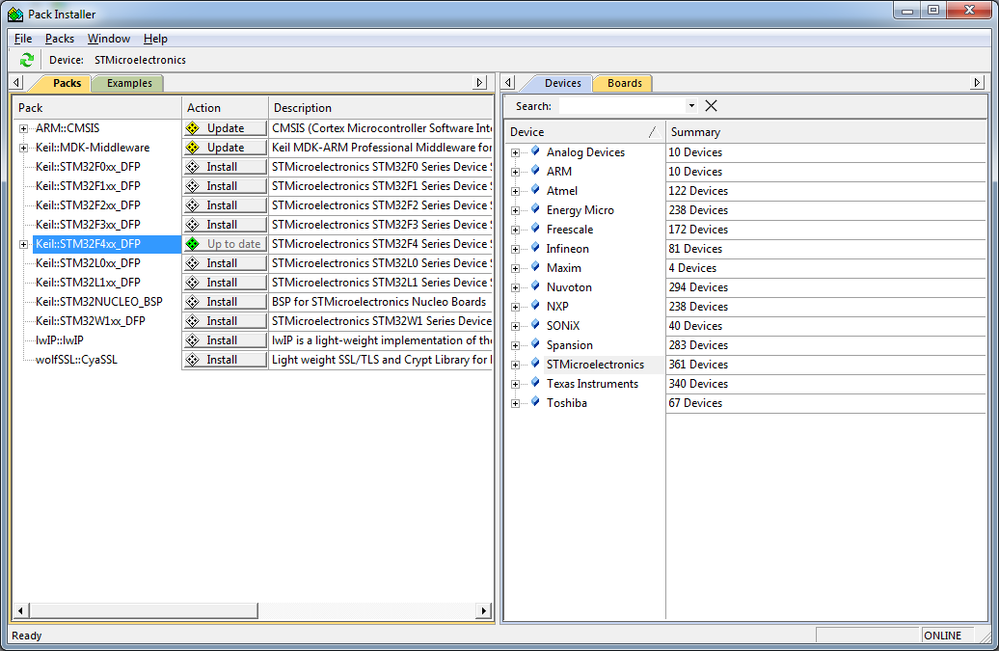Click the Pack column header
Image resolution: width=999 pixels, height=651 pixels.
(x=97, y=108)
